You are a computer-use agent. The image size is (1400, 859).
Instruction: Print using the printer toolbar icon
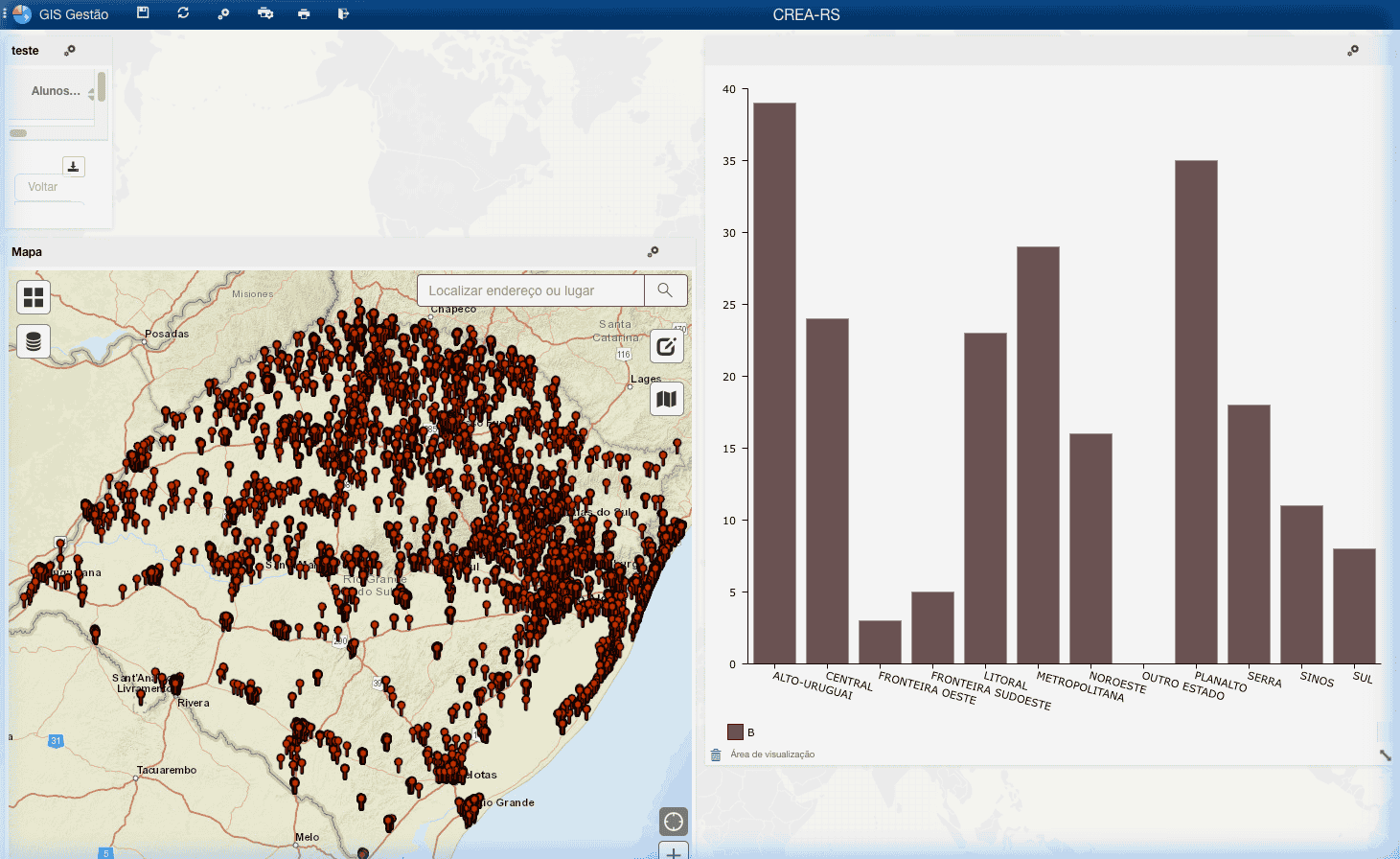click(x=304, y=13)
